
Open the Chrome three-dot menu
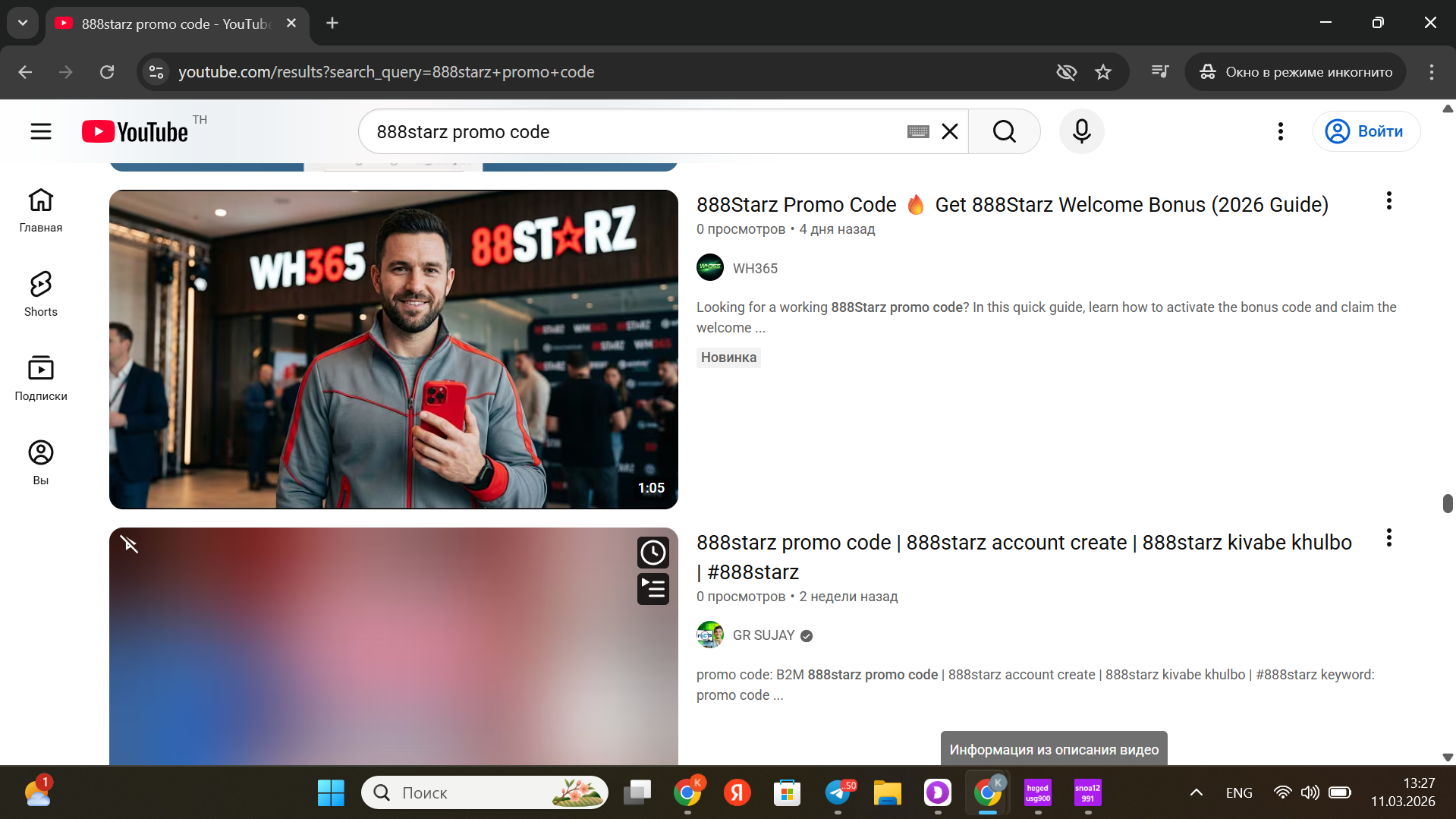[1432, 72]
